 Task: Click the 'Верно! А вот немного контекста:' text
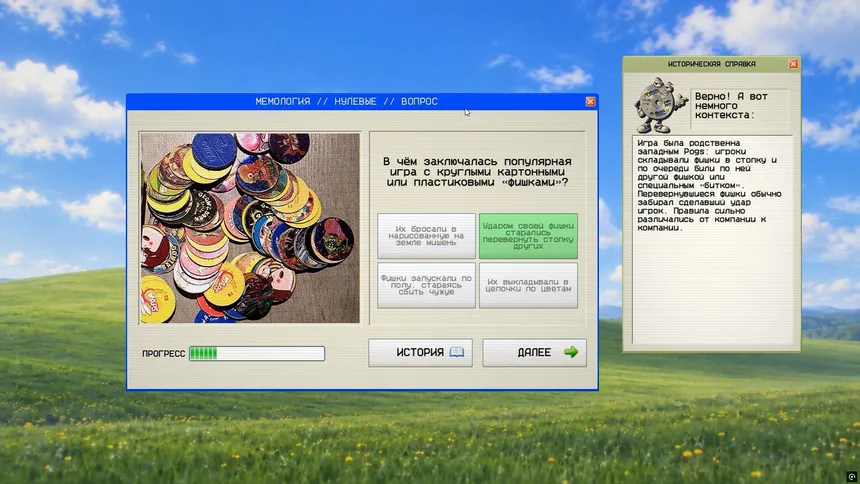tap(731, 105)
